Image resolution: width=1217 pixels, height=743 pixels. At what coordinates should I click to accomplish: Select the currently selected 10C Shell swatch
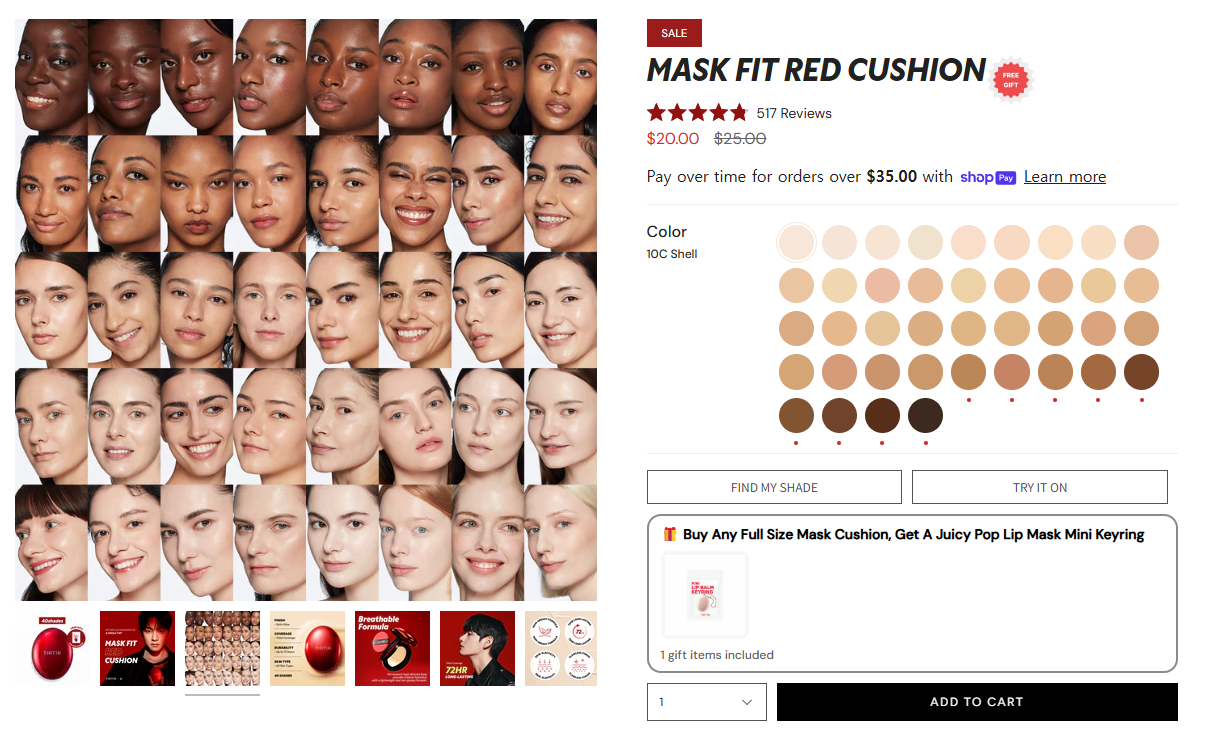[797, 243]
